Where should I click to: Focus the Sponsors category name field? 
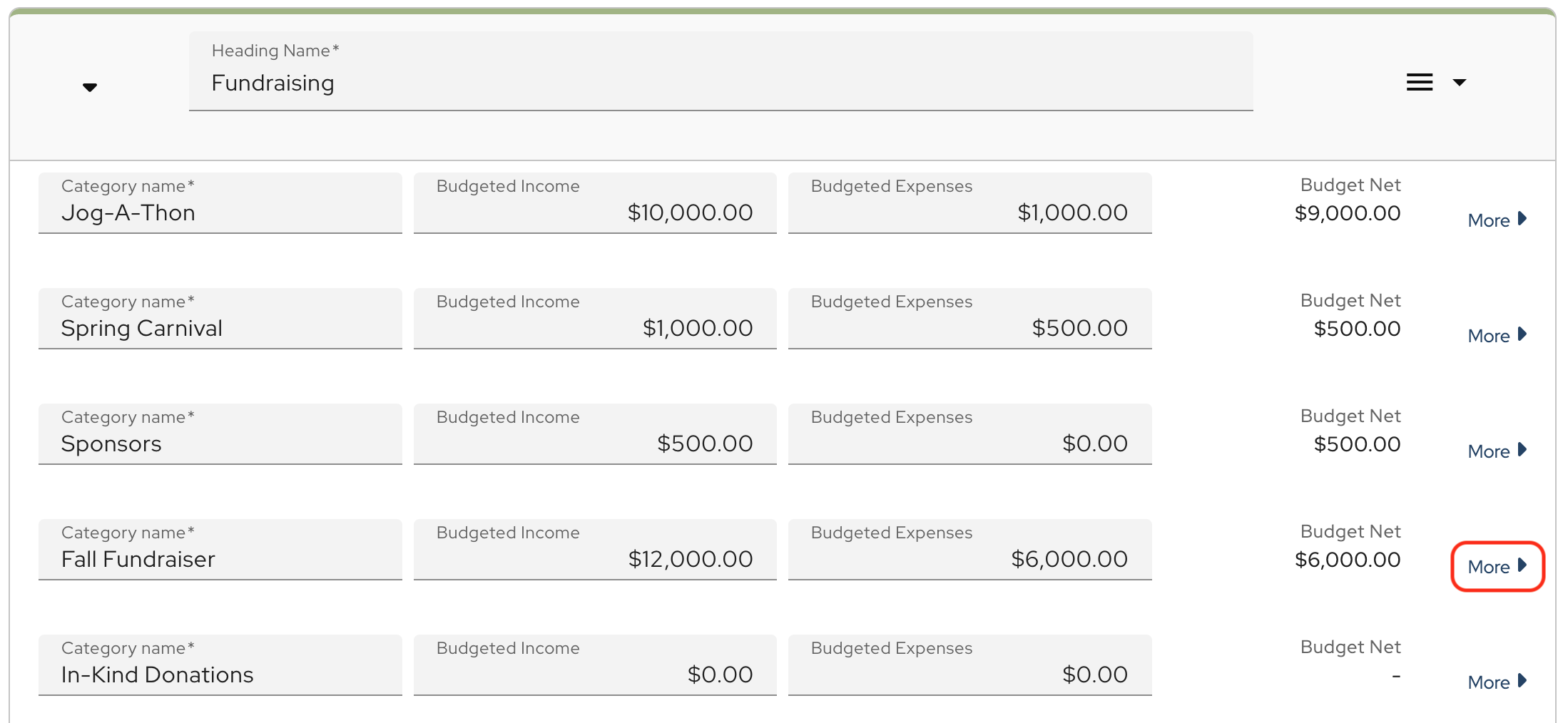coord(220,443)
